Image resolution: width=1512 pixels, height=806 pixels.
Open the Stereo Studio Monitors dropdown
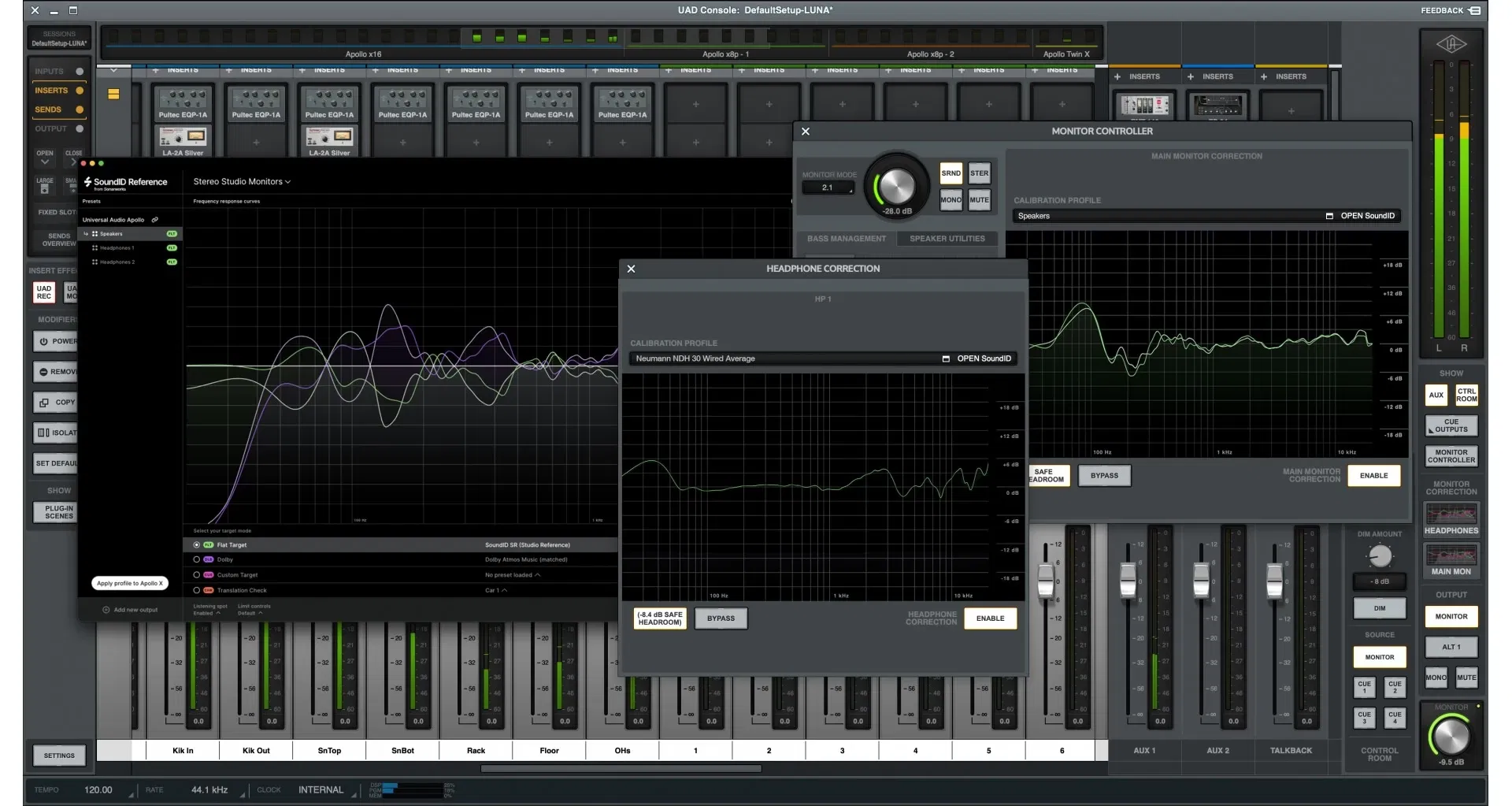pyautogui.click(x=242, y=181)
